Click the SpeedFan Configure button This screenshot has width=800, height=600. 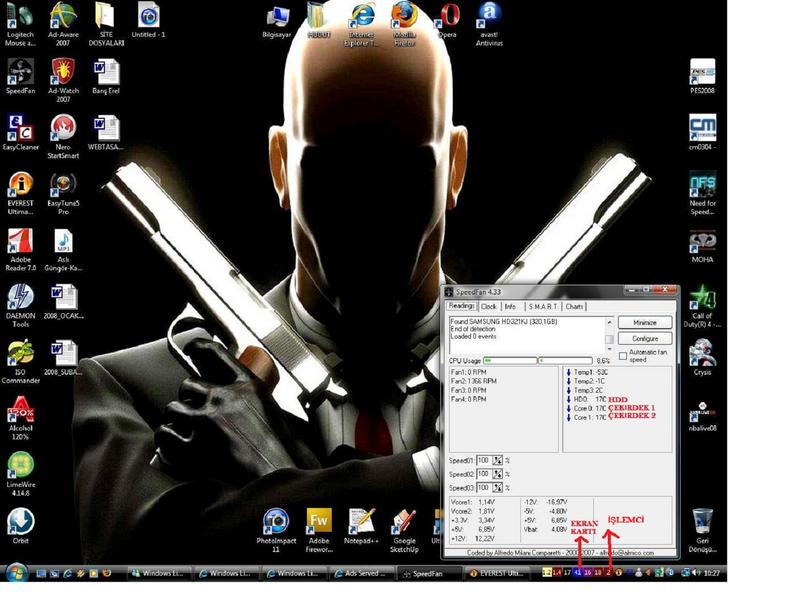(645, 338)
